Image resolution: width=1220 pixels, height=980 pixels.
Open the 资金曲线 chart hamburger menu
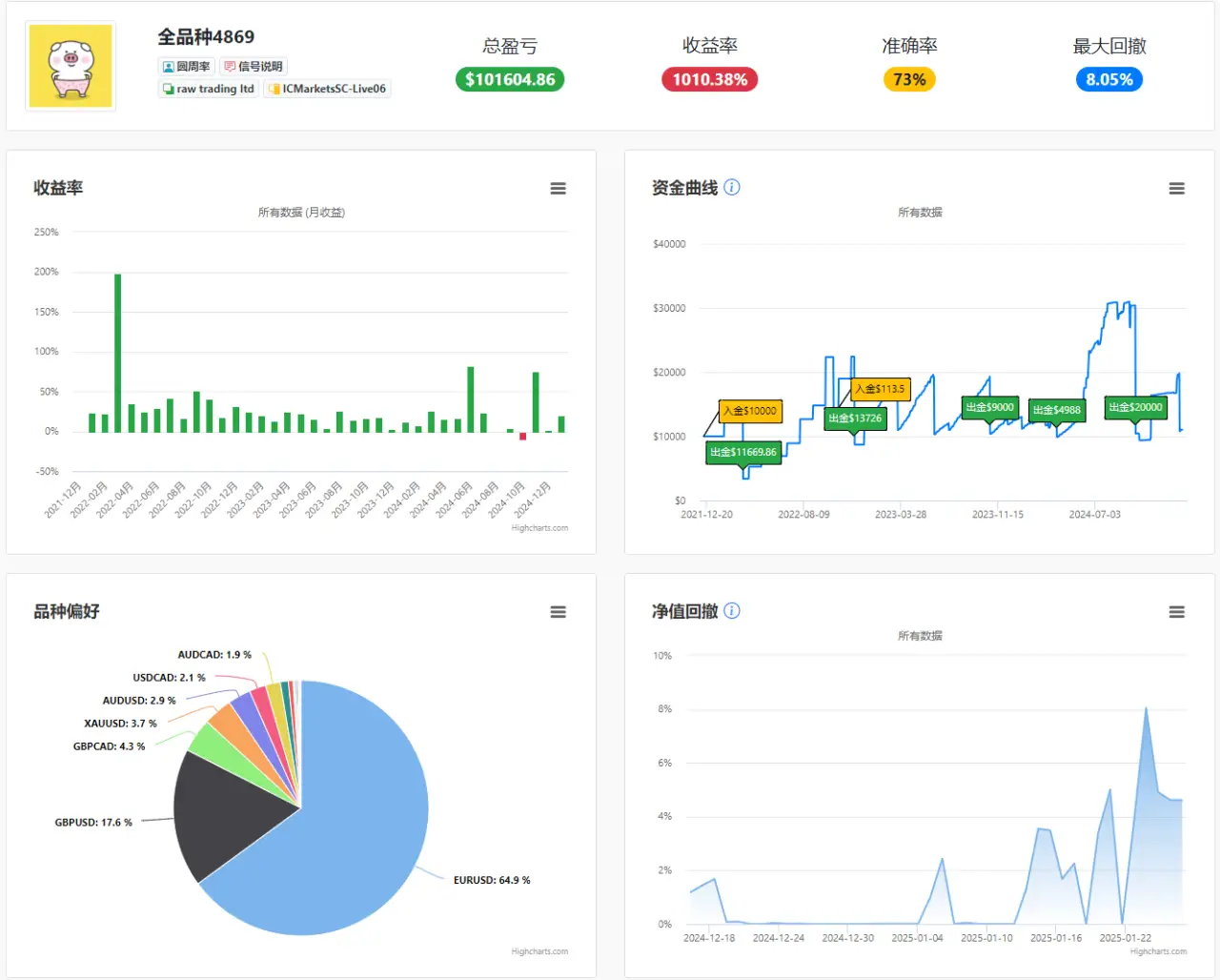click(x=1177, y=189)
